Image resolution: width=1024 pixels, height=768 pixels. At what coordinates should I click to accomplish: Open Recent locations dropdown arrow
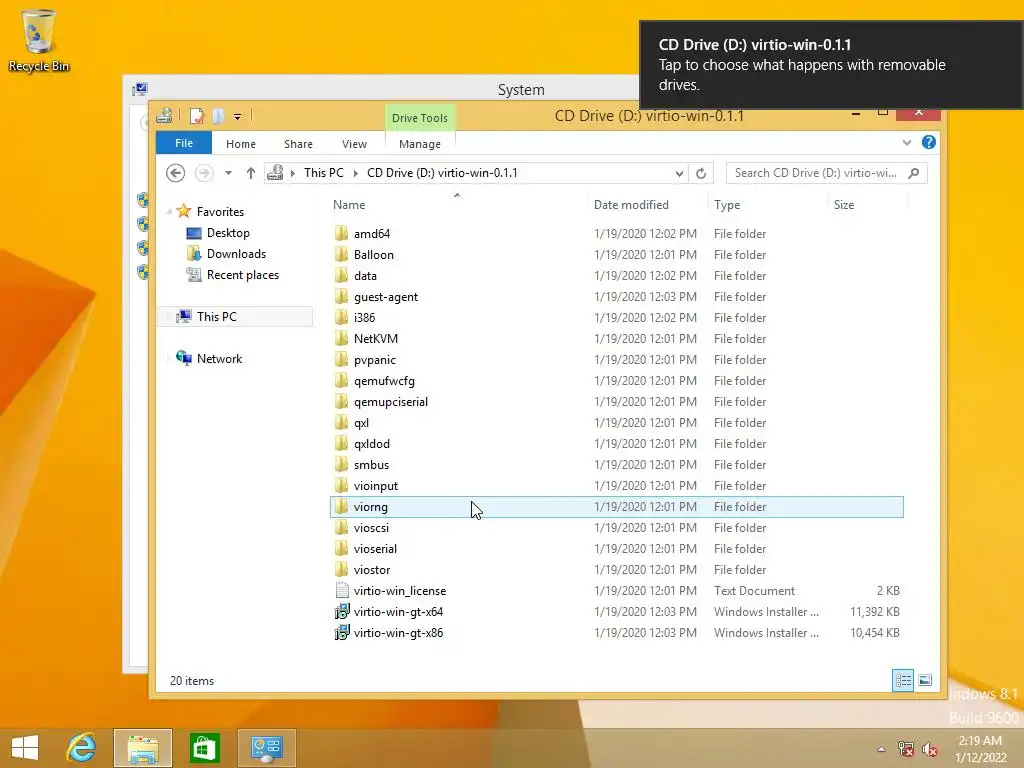point(228,173)
